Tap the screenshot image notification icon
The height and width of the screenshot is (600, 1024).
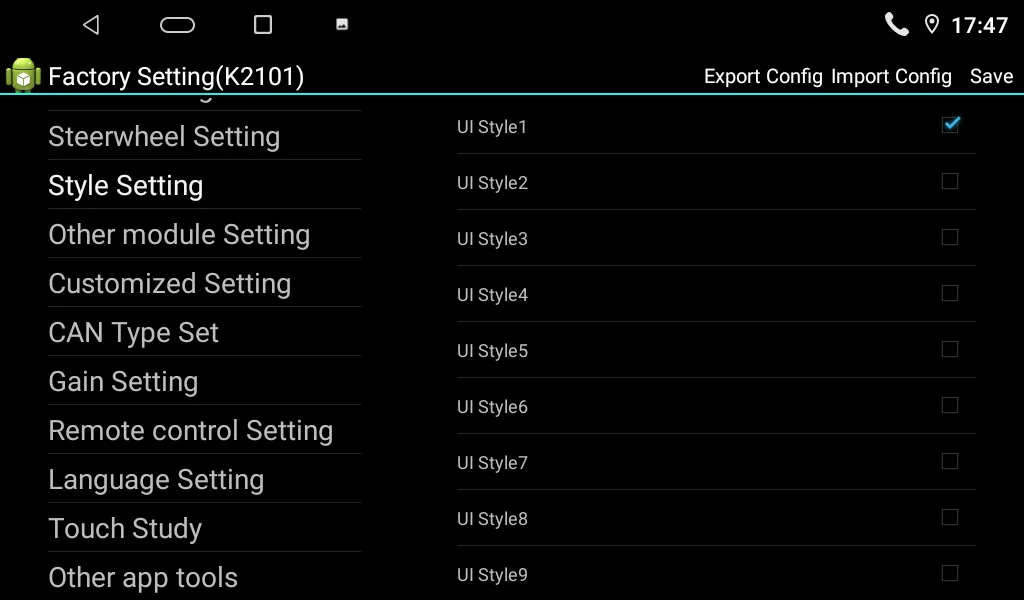(x=342, y=25)
